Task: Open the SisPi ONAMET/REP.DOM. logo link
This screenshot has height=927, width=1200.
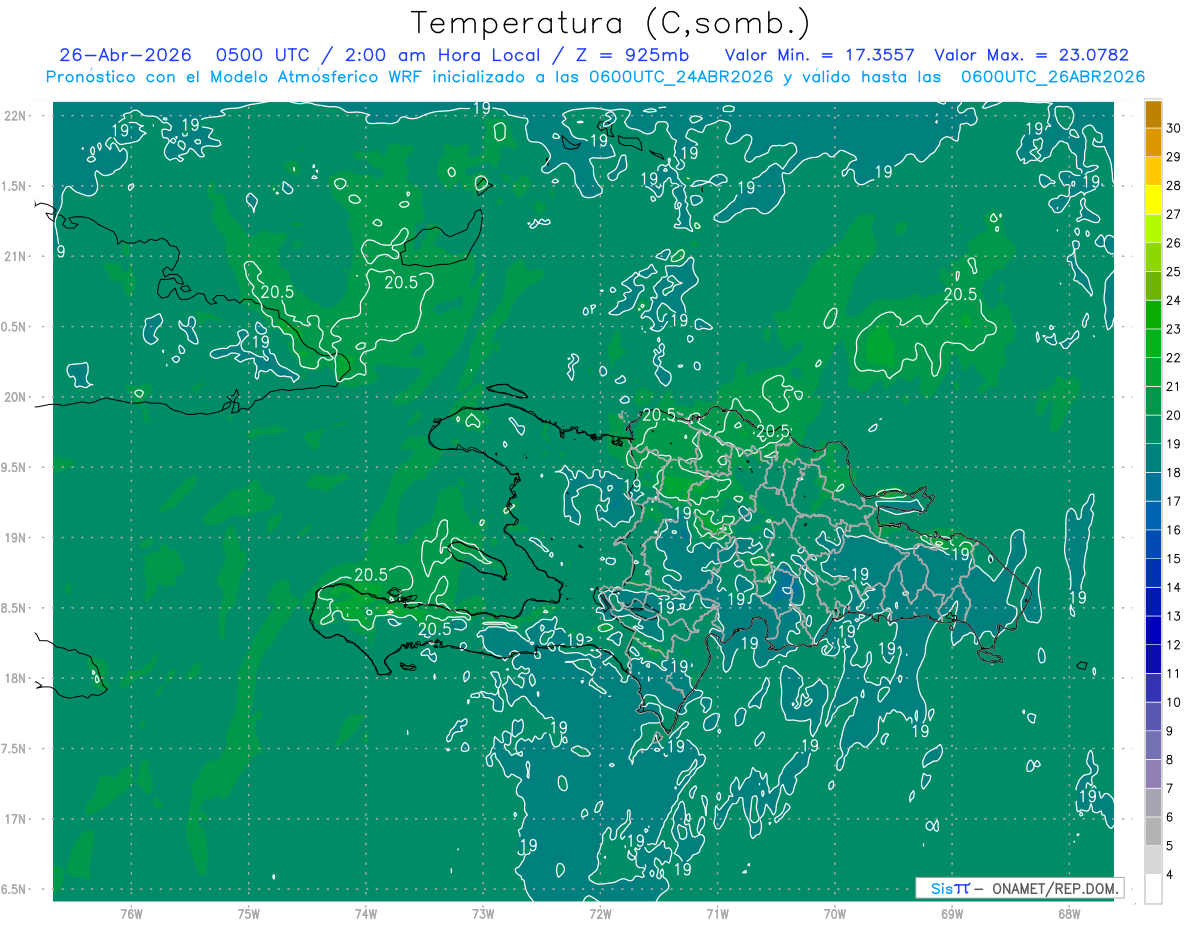Action: (1019, 888)
